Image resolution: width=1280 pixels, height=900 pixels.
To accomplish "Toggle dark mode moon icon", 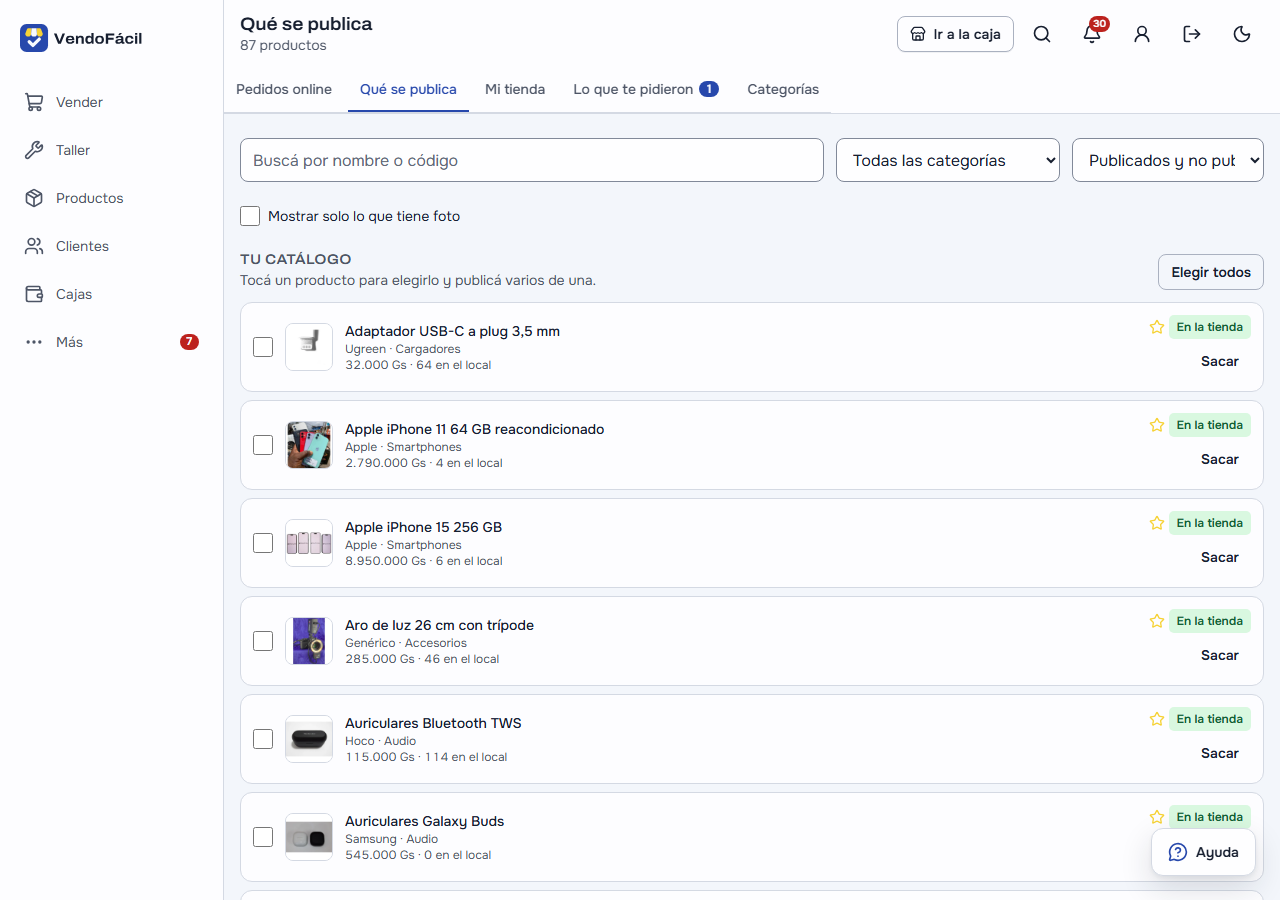I will (1242, 34).
